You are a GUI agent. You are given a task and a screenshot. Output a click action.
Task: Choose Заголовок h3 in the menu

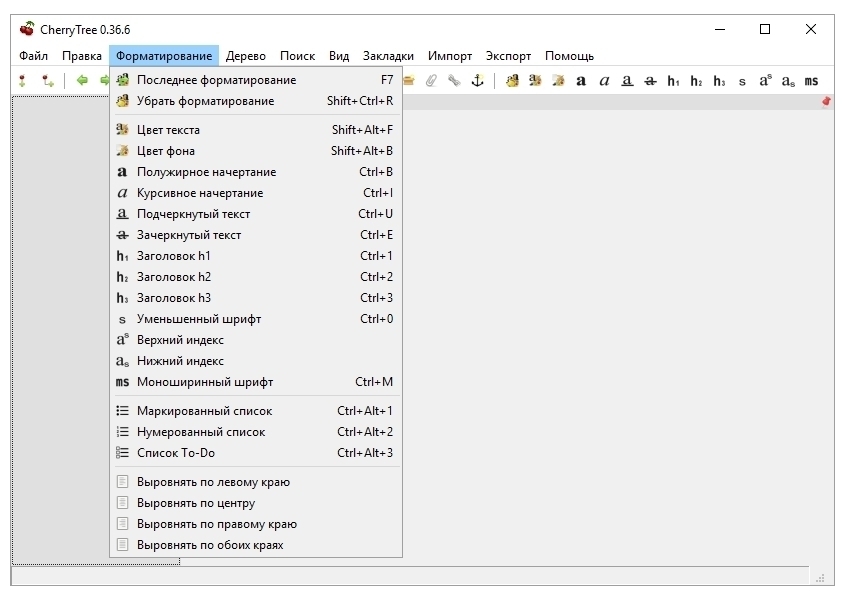click(x=255, y=298)
